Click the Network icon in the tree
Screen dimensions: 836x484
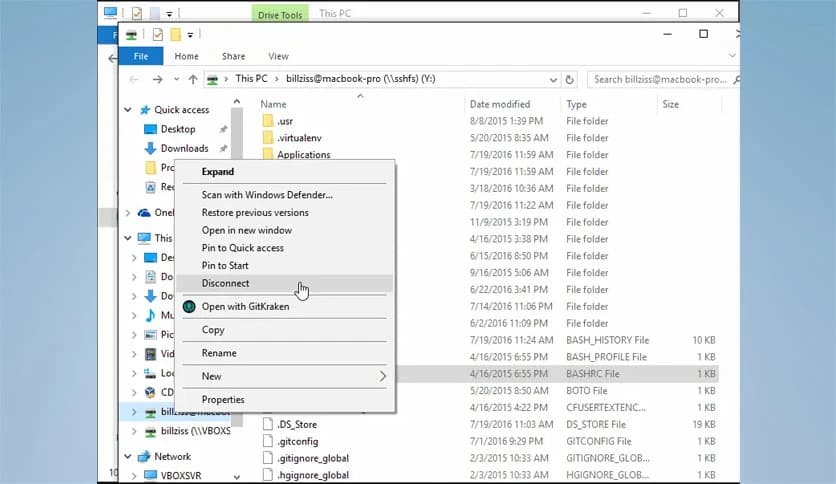point(144,456)
